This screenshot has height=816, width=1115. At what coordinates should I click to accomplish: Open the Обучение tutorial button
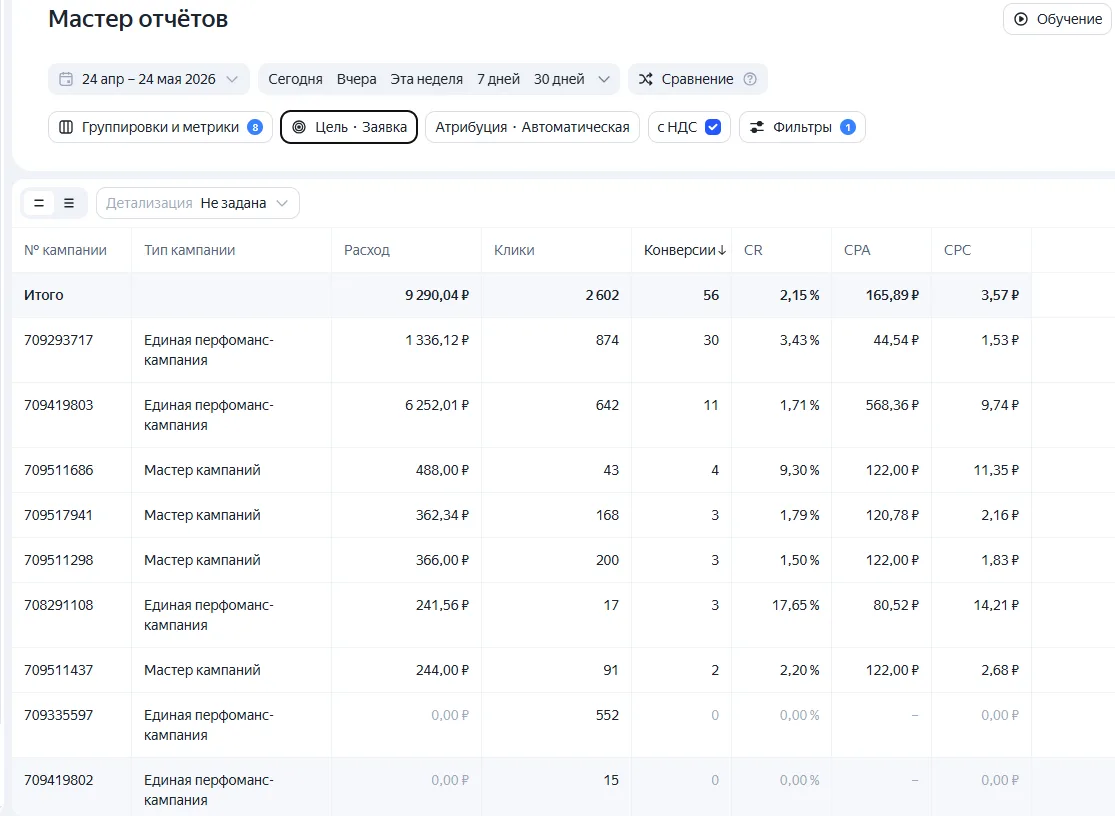point(1057,19)
